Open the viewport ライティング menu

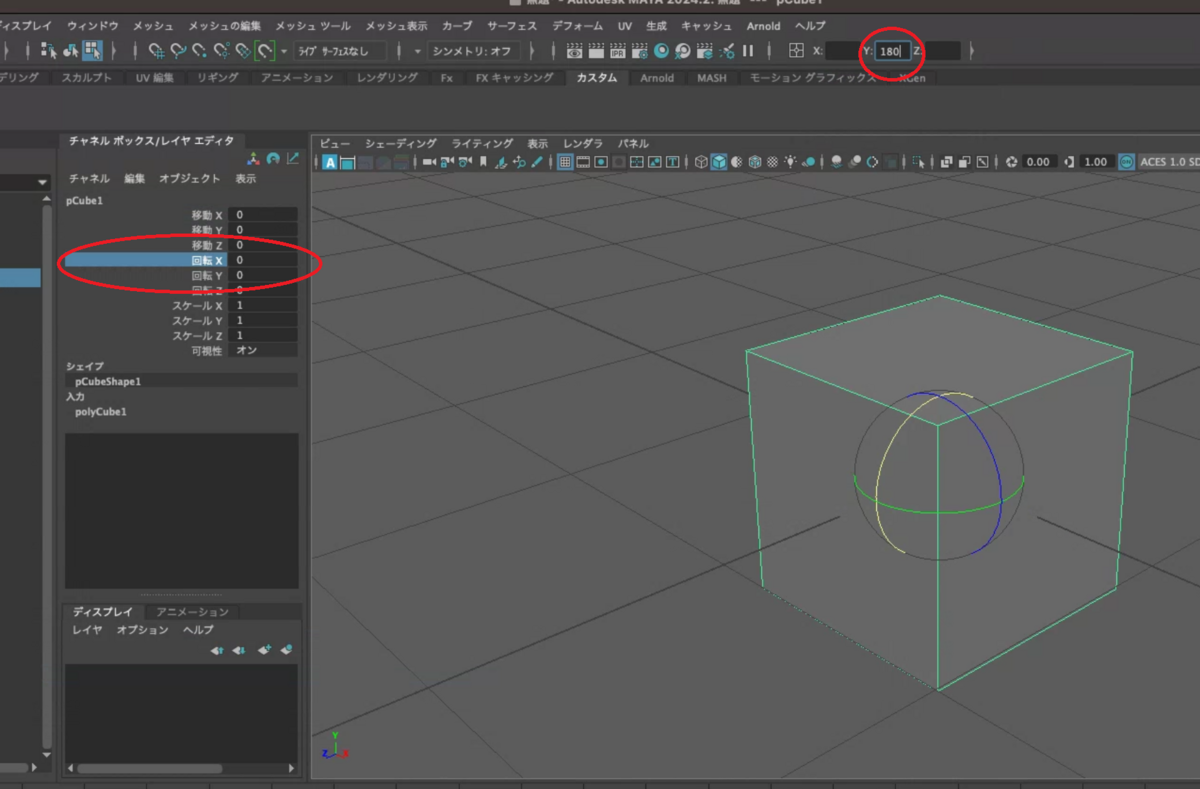(x=482, y=144)
